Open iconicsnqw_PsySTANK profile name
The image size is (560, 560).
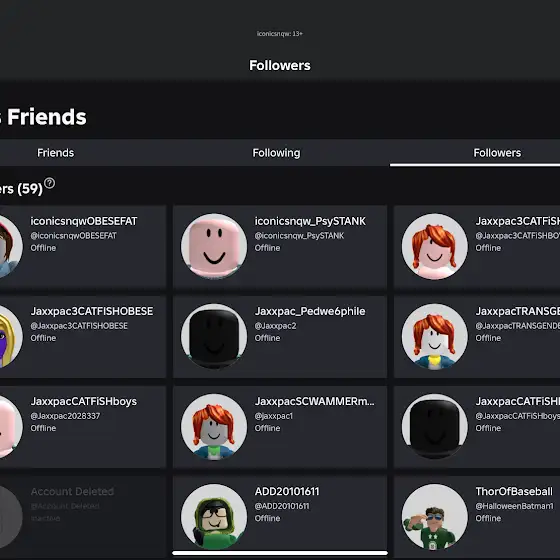click(x=310, y=221)
